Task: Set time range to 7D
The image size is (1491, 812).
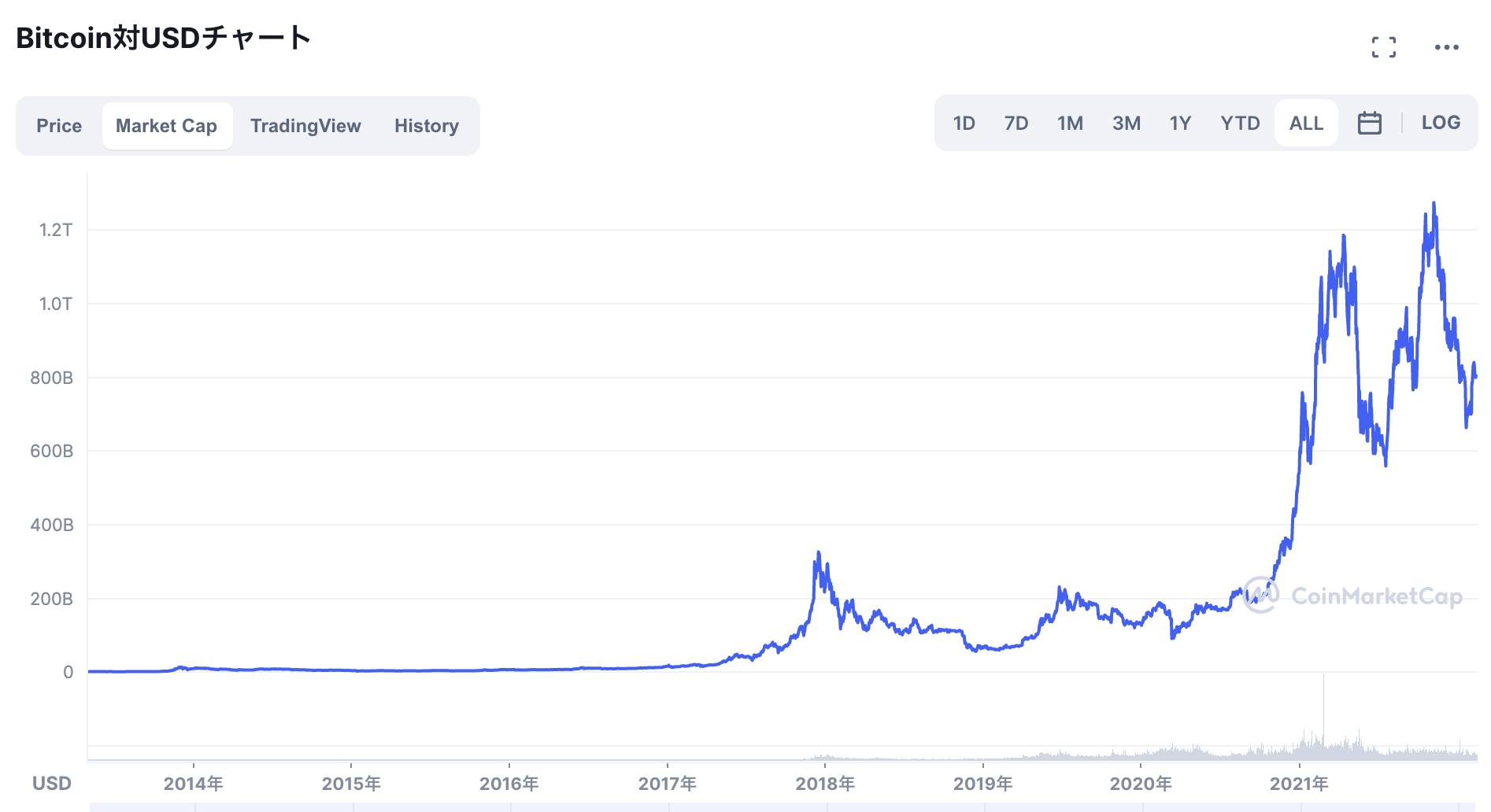Action: click(1016, 124)
